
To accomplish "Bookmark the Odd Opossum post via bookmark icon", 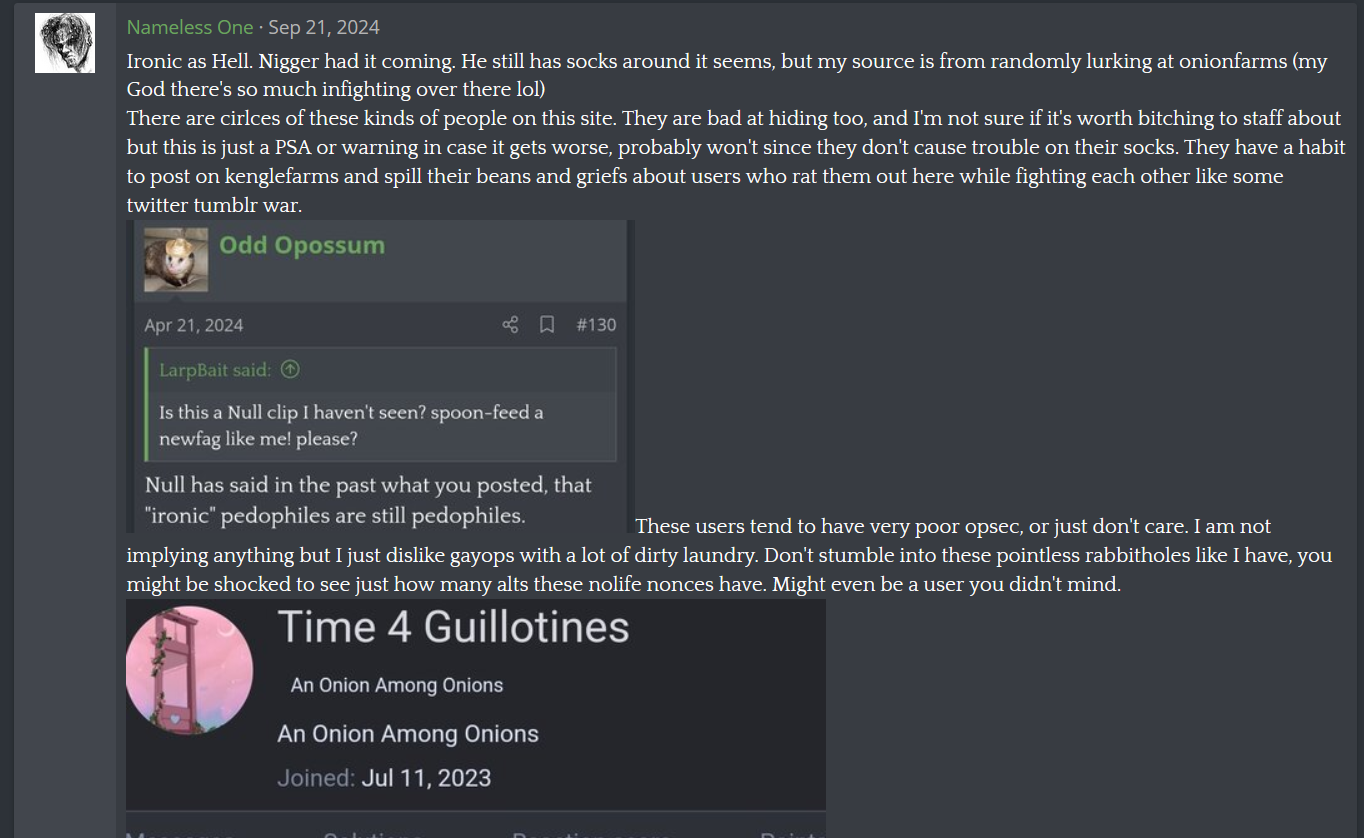I will coord(547,325).
